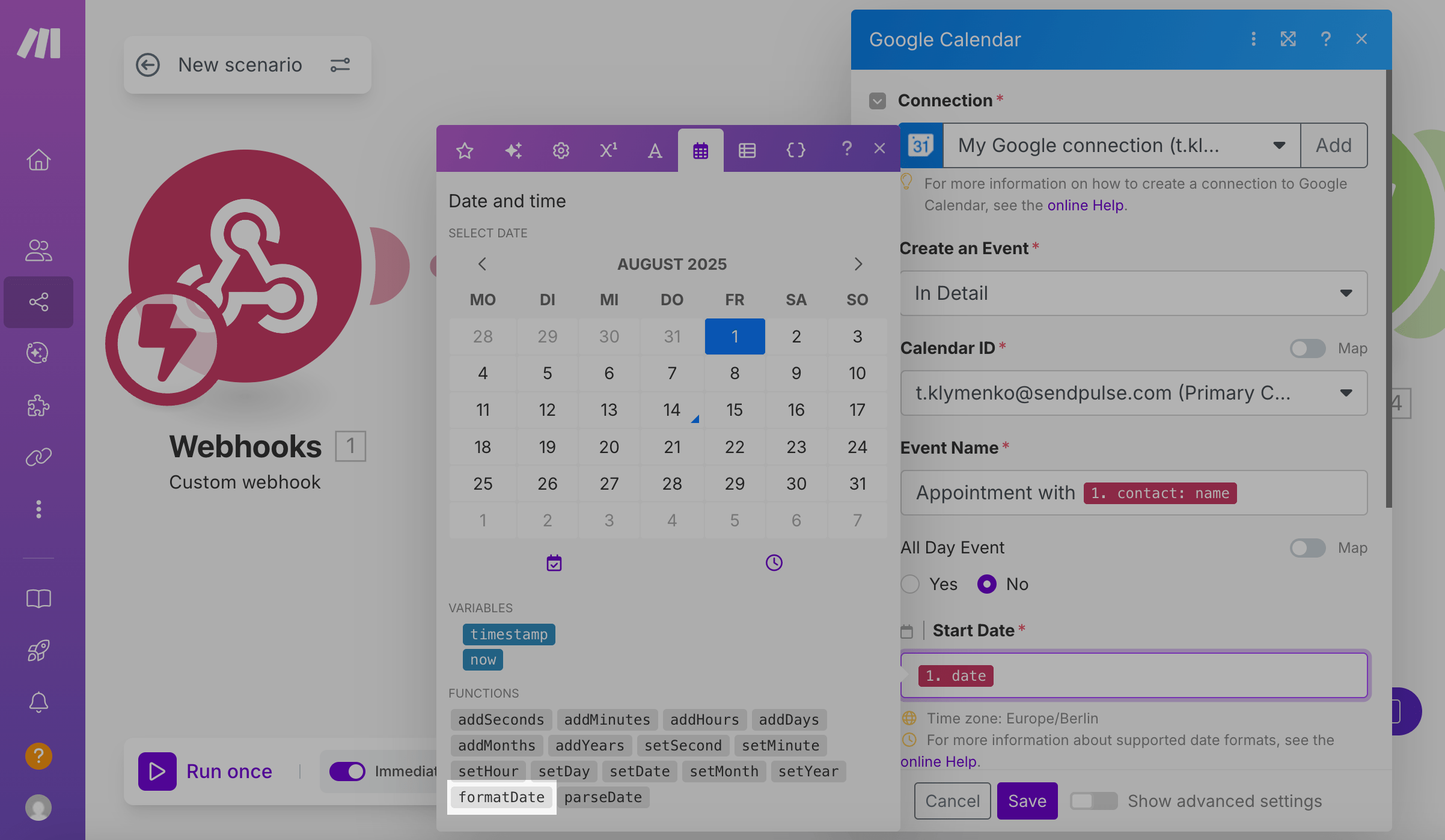Insert the formatDate function
The image size is (1445, 840).
pyautogui.click(x=501, y=797)
